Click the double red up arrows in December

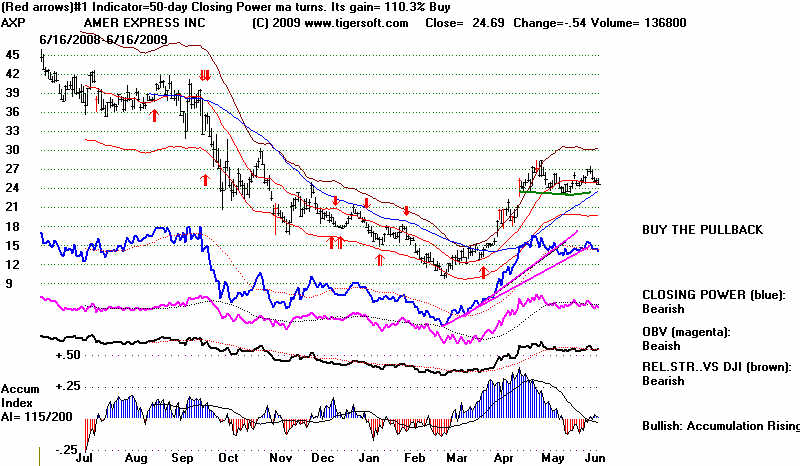(x=335, y=242)
